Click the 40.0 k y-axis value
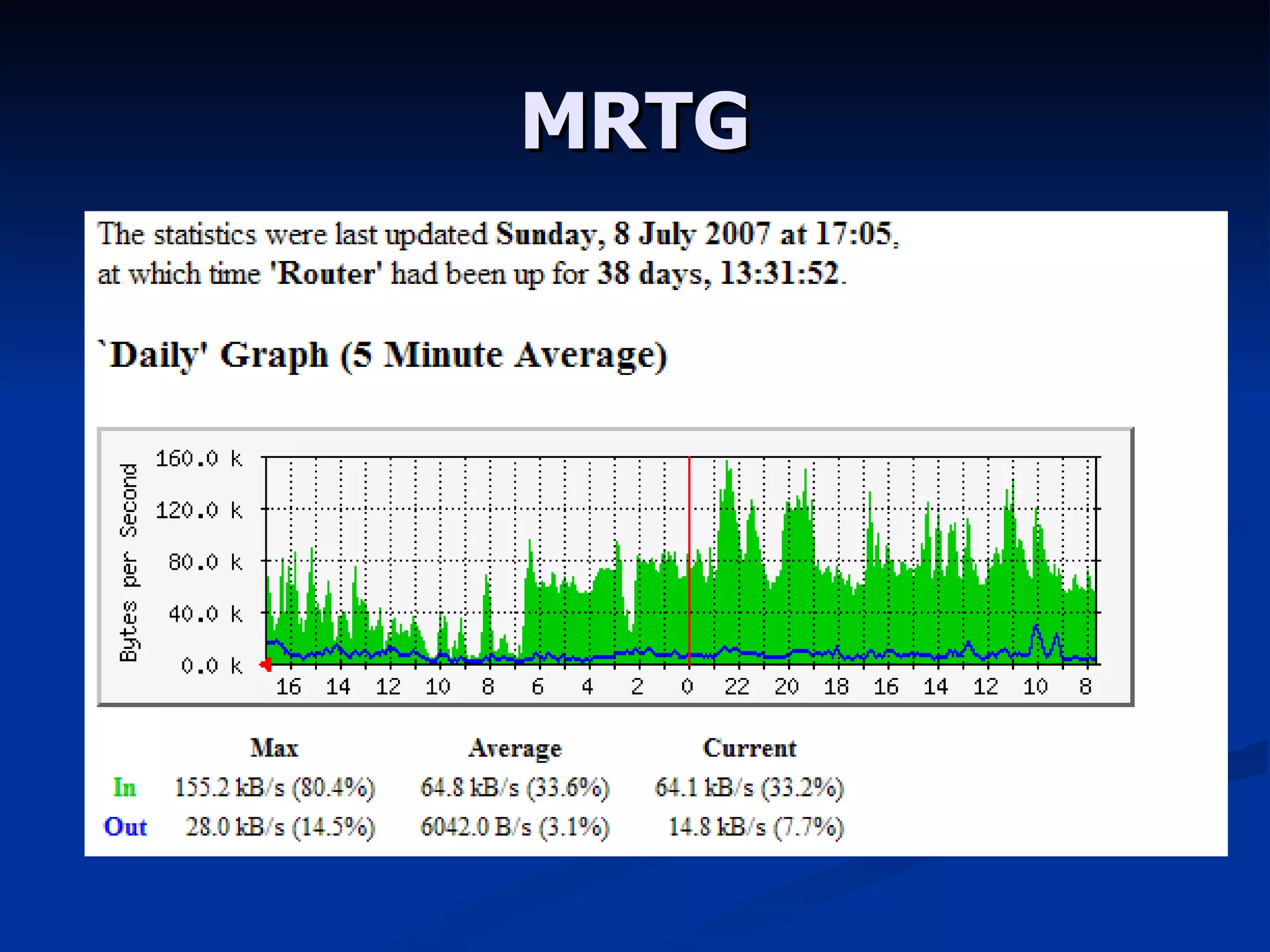 tap(205, 614)
